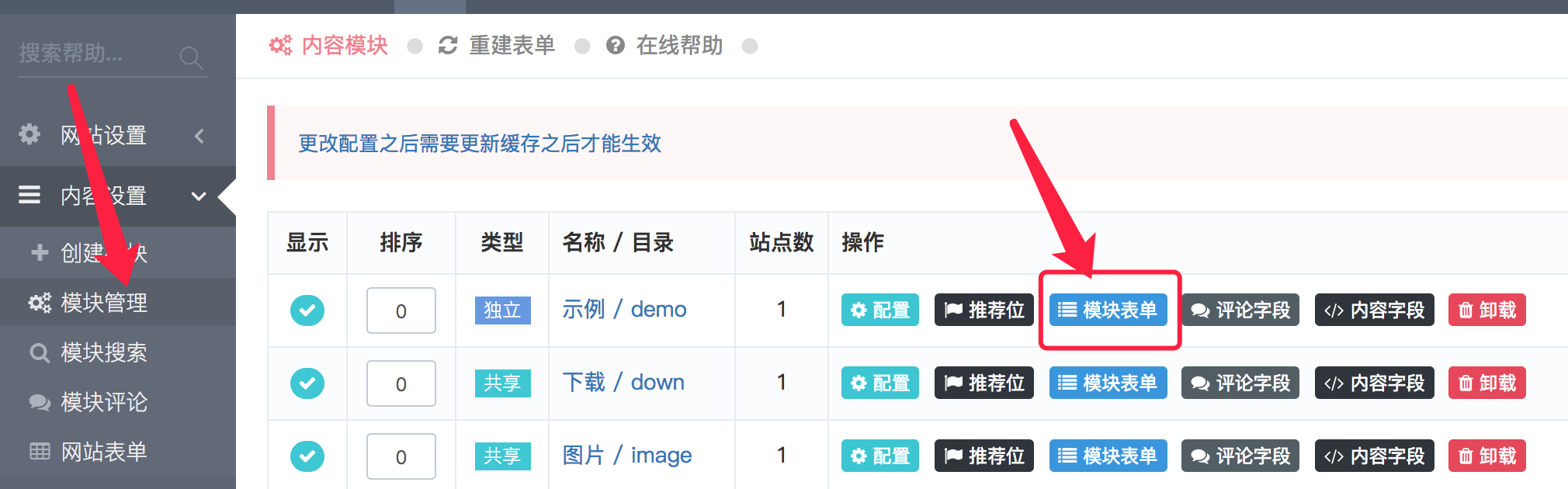Click the table icon beside 网站表单
Image resolution: width=1568 pixels, height=489 pixels.
(x=40, y=451)
